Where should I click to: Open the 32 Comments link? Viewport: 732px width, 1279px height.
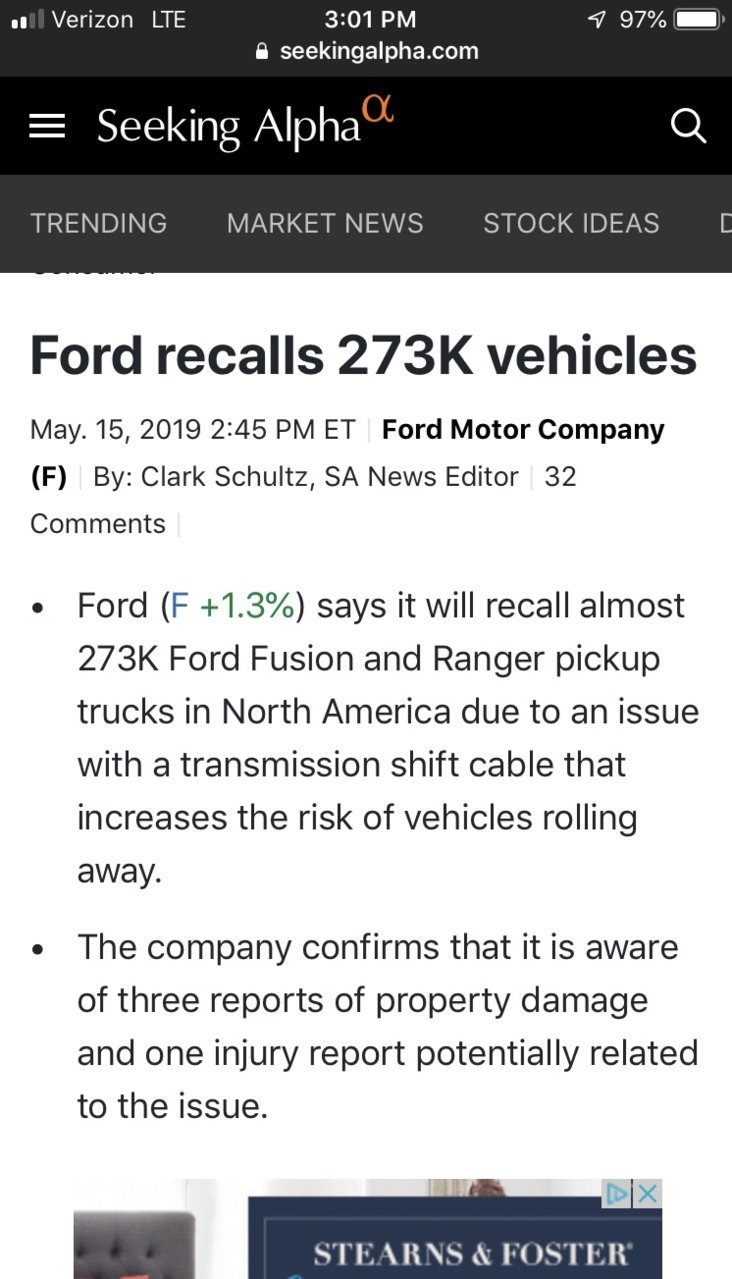pos(303,500)
